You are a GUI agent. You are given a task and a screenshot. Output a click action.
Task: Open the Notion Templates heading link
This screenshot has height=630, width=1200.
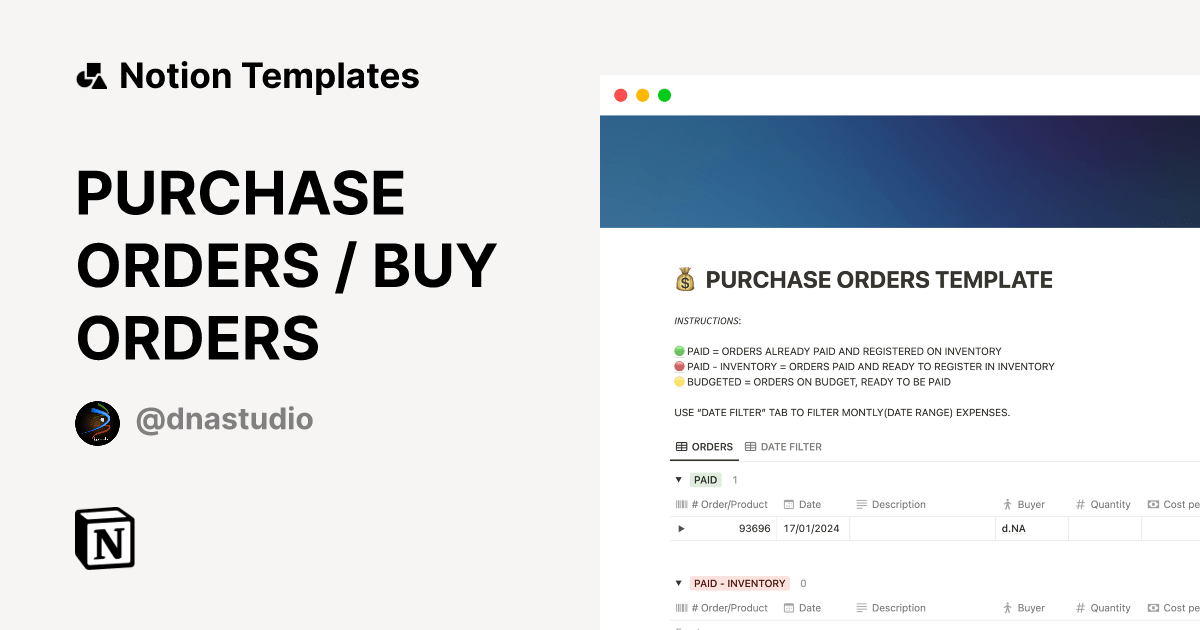[x=269, y=76]
